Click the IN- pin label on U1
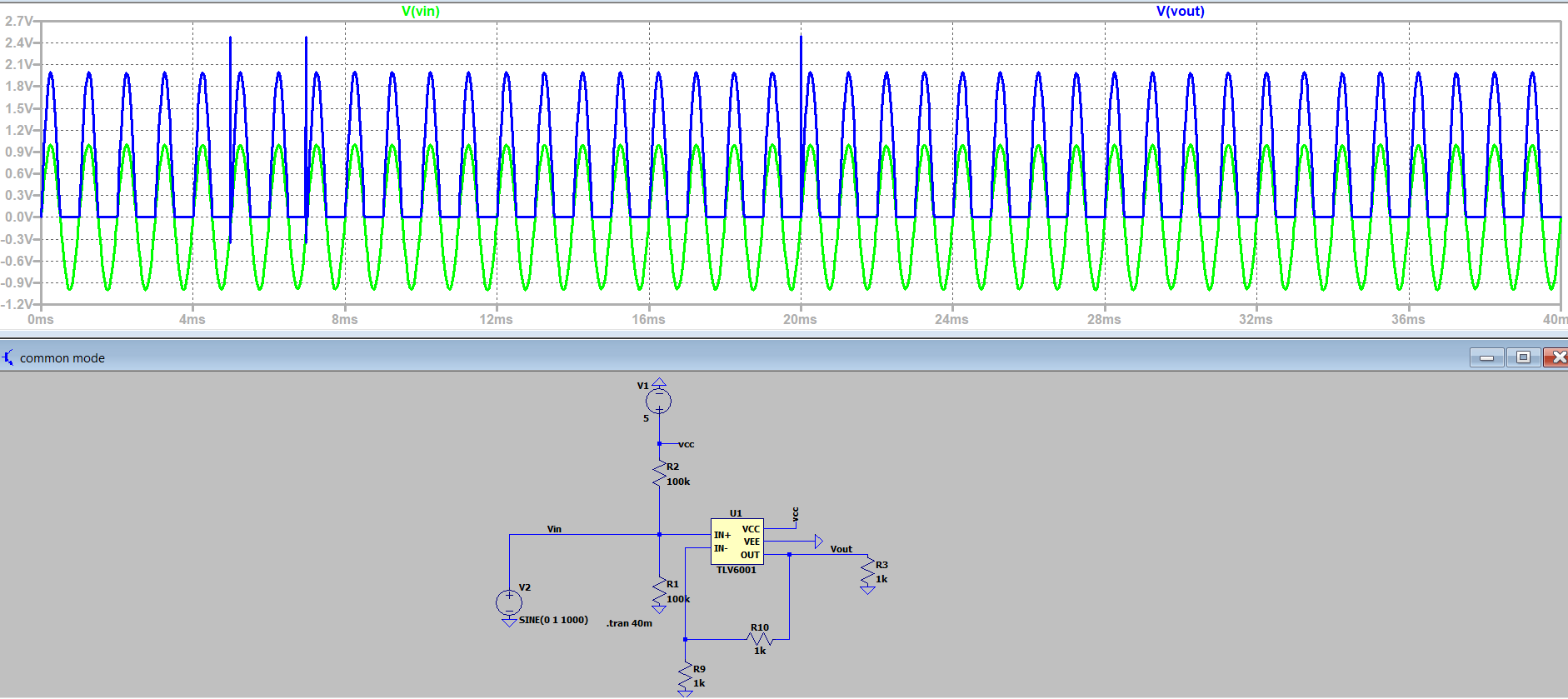 pos(721,548)
